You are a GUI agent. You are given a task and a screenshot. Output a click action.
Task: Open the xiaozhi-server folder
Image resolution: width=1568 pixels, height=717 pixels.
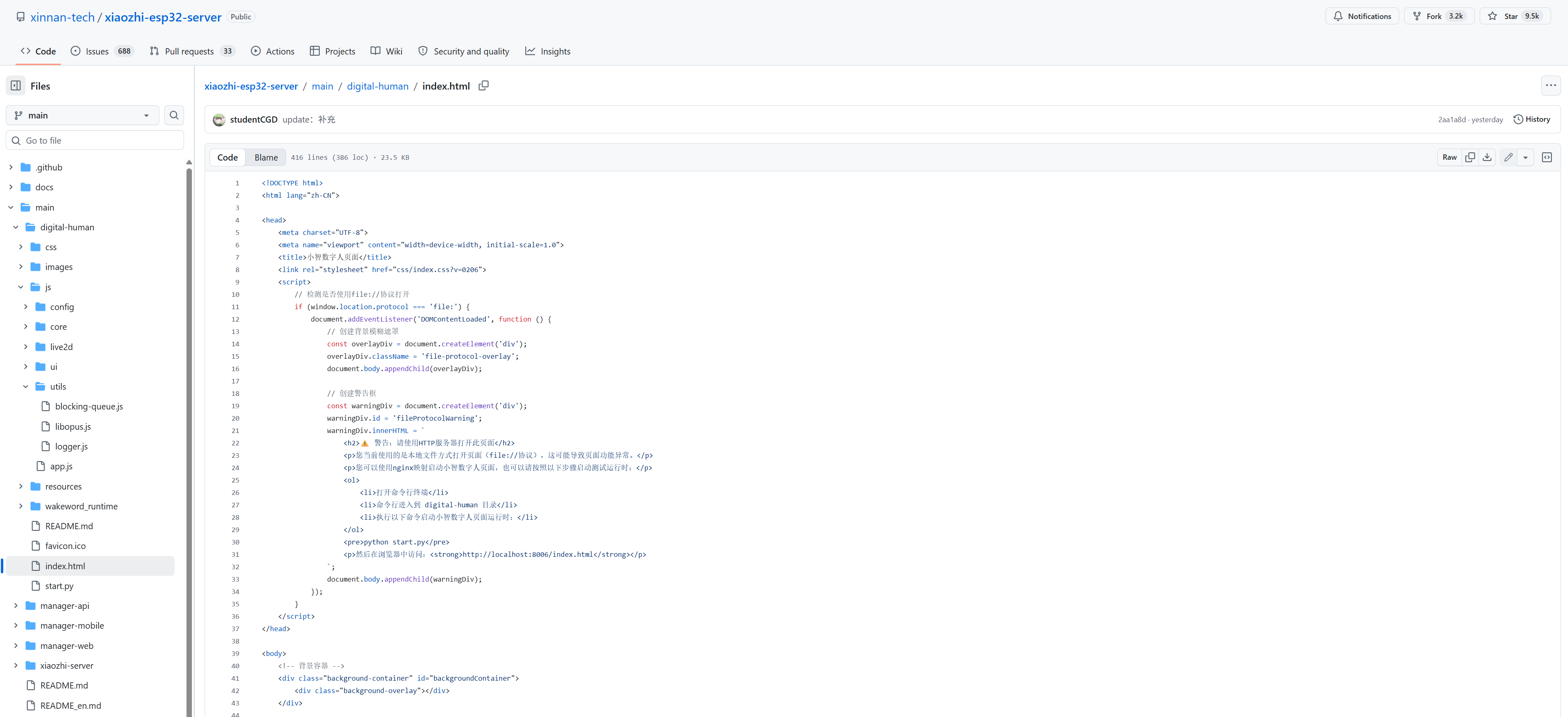coord(66,666)
